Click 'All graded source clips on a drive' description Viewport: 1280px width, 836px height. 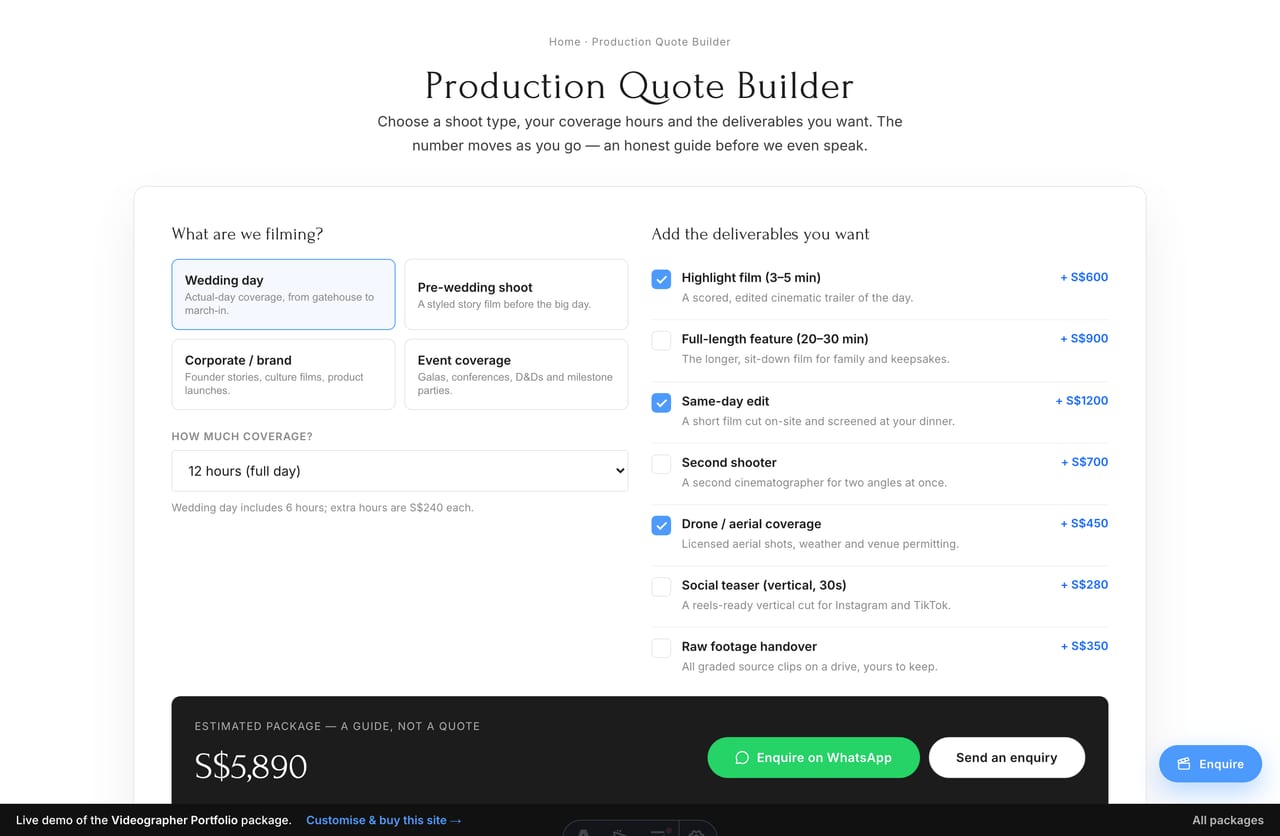(x=810, y=667)
